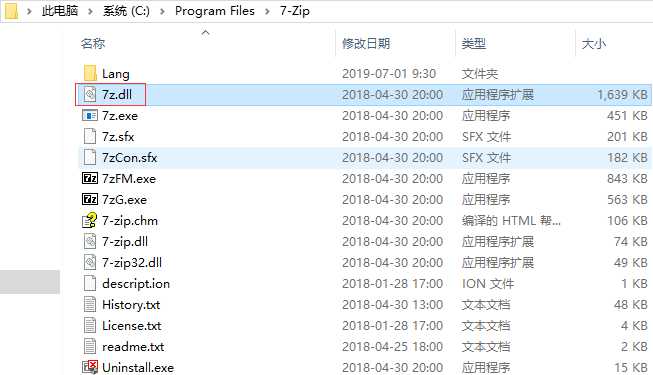Sort by the 大小 column header
653x375 pixels.
click(x=593, y=43)
